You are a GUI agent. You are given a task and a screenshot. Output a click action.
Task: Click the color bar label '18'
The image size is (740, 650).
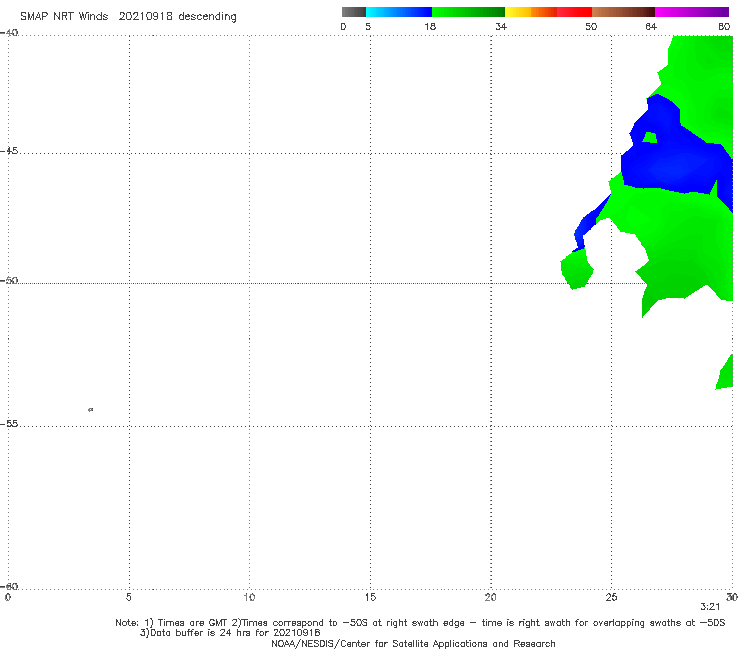430,26
